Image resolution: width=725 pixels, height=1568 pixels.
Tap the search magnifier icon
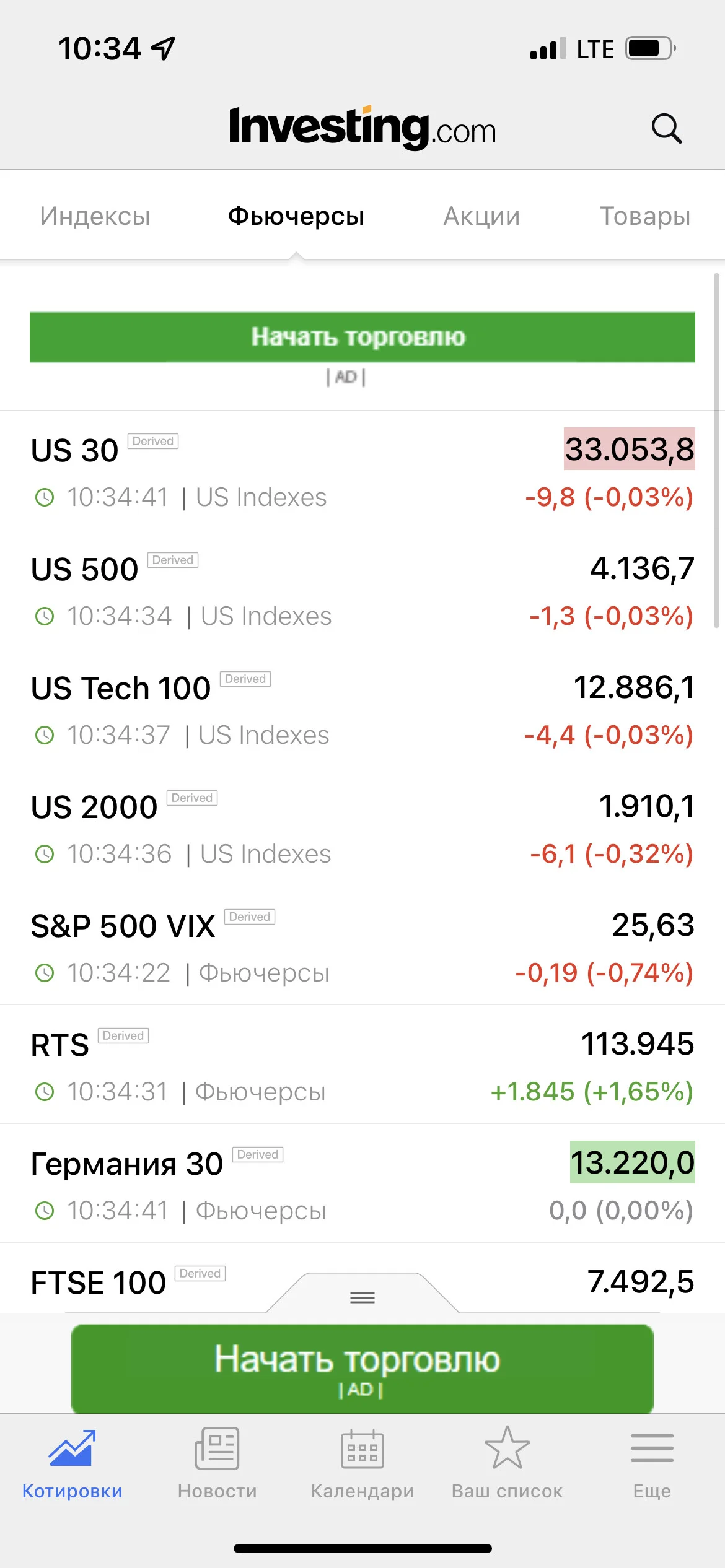(x=667, y=129)
